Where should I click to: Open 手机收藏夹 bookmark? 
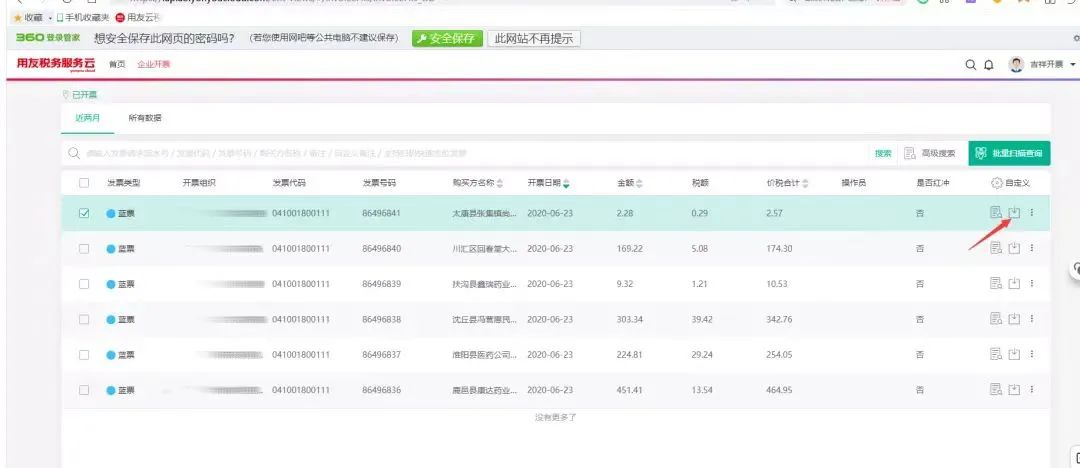[83, 17]
